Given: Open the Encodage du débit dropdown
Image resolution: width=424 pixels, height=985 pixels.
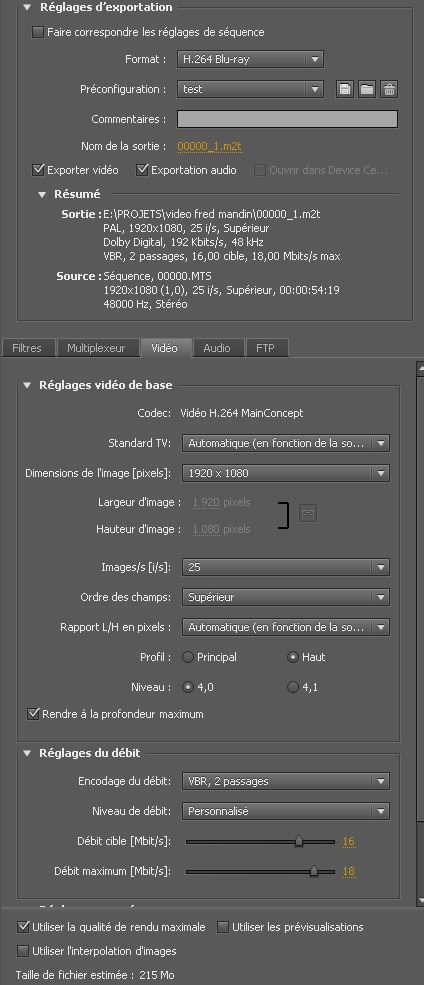Looking at the screenshot, I should tap(286, 781).
